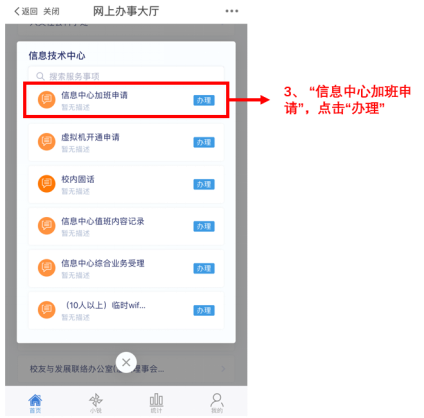Click 办理 for 信息中心加班申请

click(204, 100)
